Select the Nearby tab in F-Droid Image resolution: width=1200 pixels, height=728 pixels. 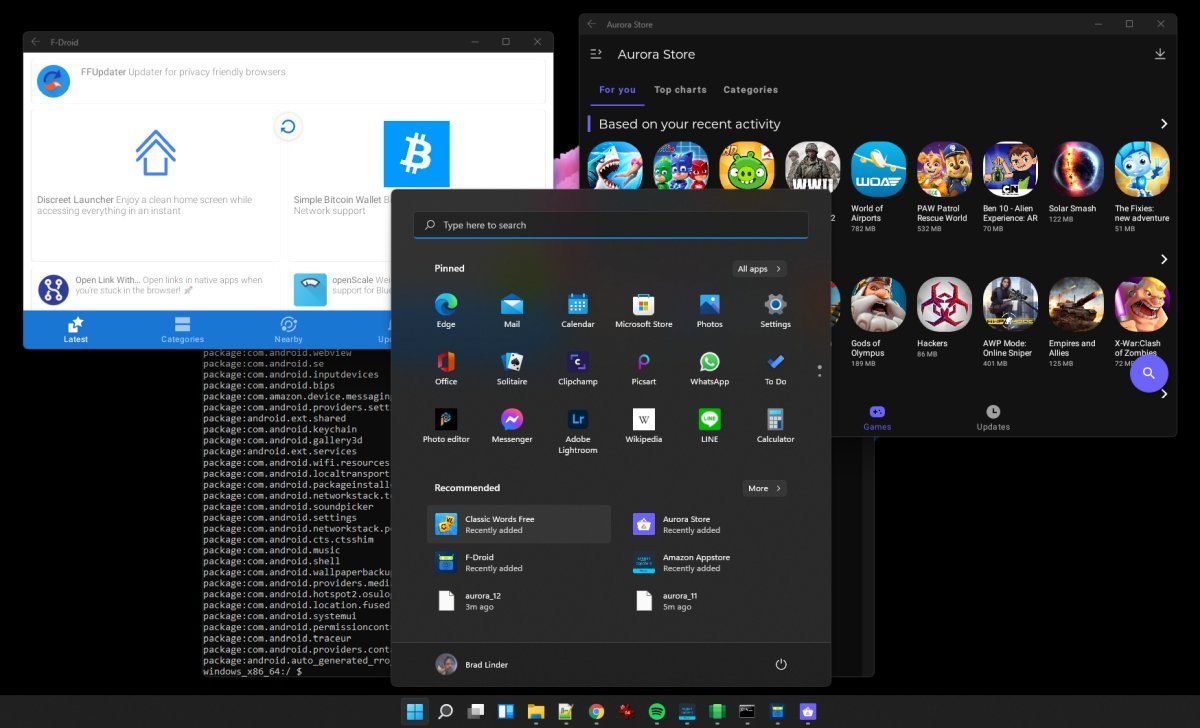tap(288, 330)
